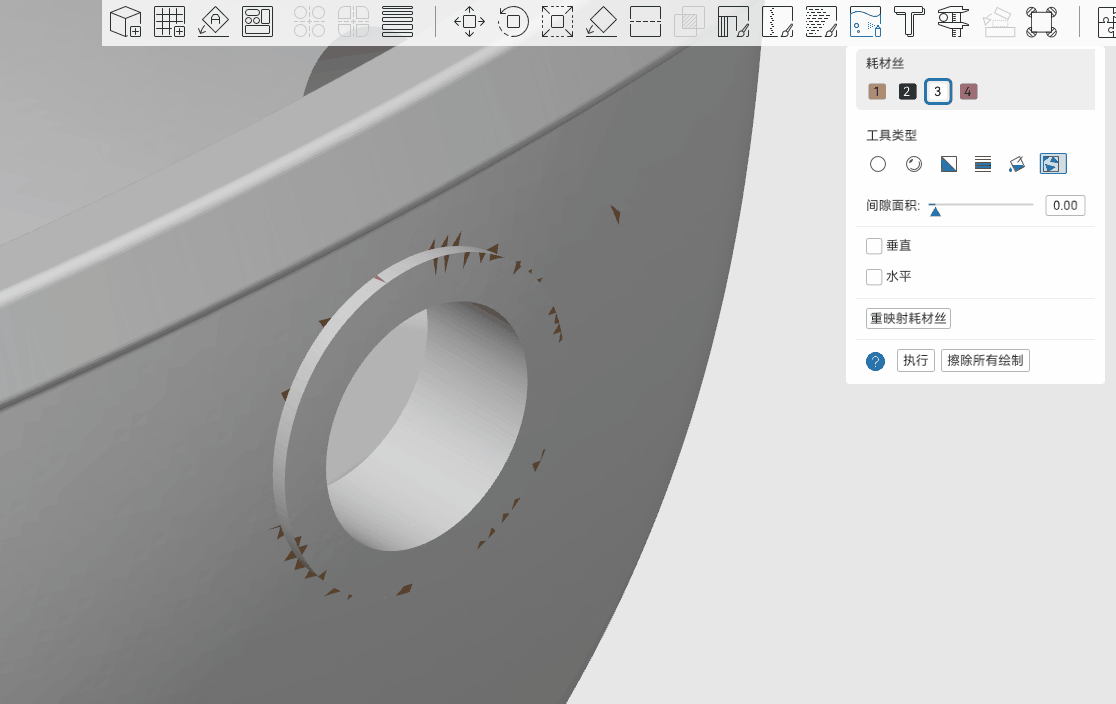
Task: Open the Arrange objects tool
Action: pos(257,21)
